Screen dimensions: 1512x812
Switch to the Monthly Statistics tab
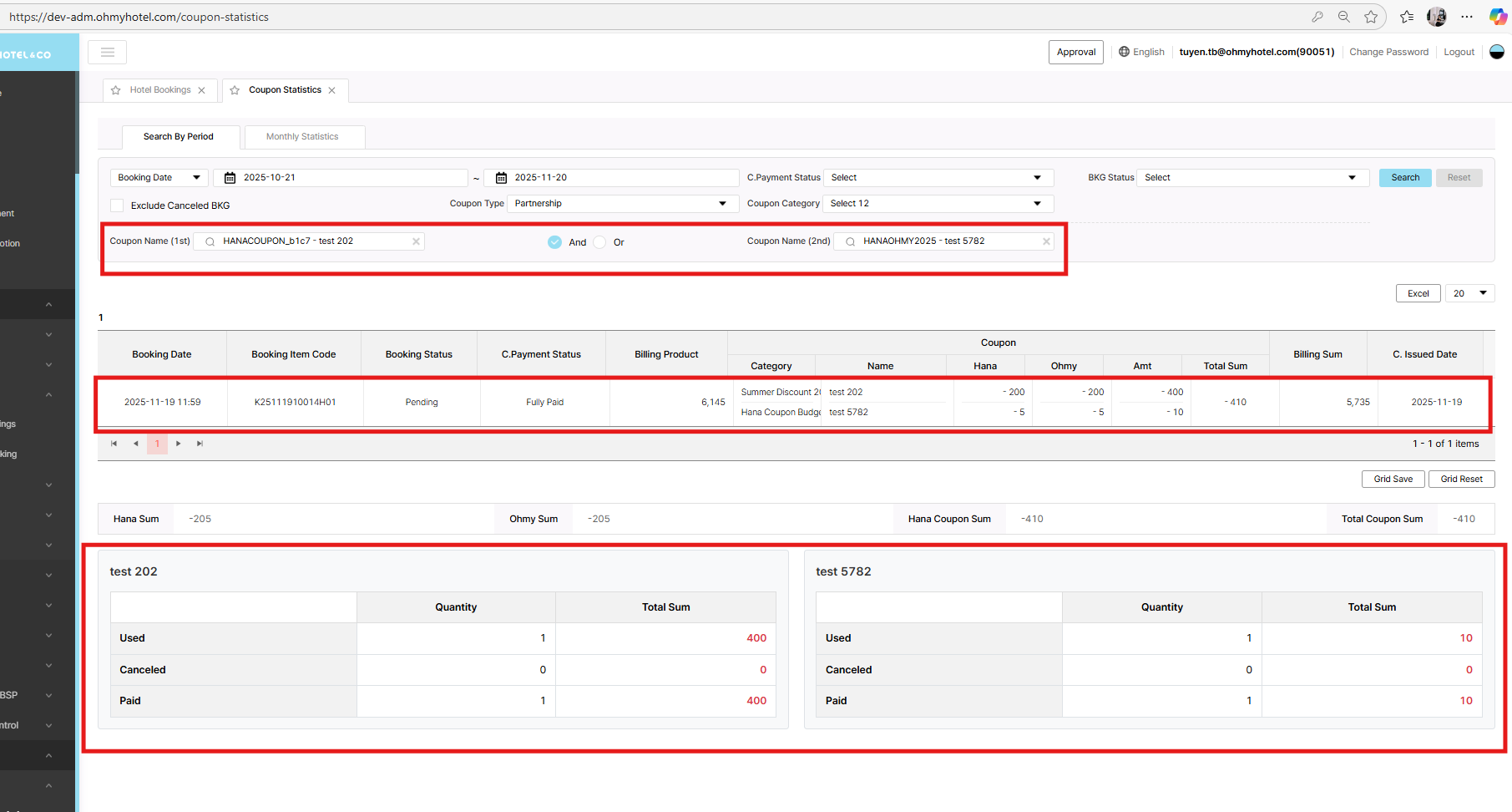click(x=302, y=137)
